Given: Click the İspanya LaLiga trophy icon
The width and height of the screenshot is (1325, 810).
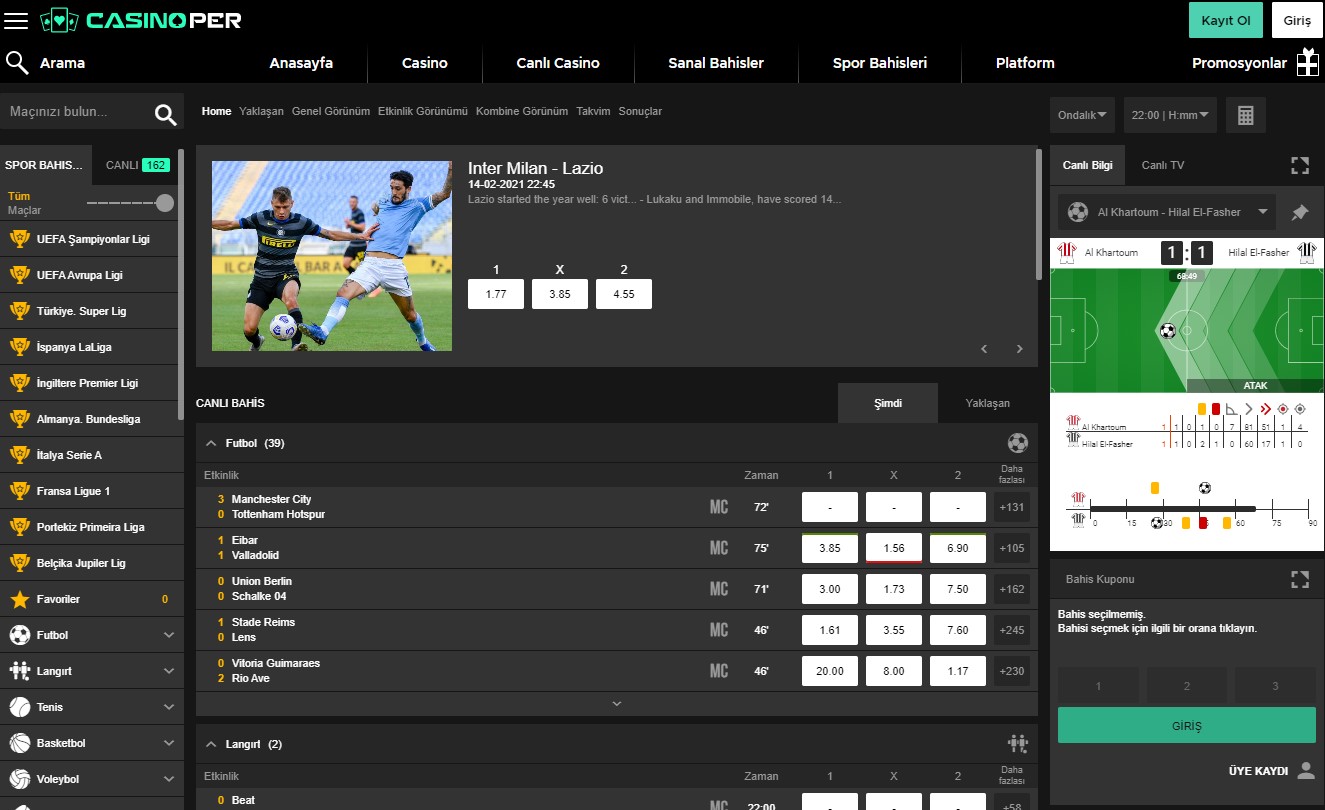Looking at the screenshot, I should point(19,347).
